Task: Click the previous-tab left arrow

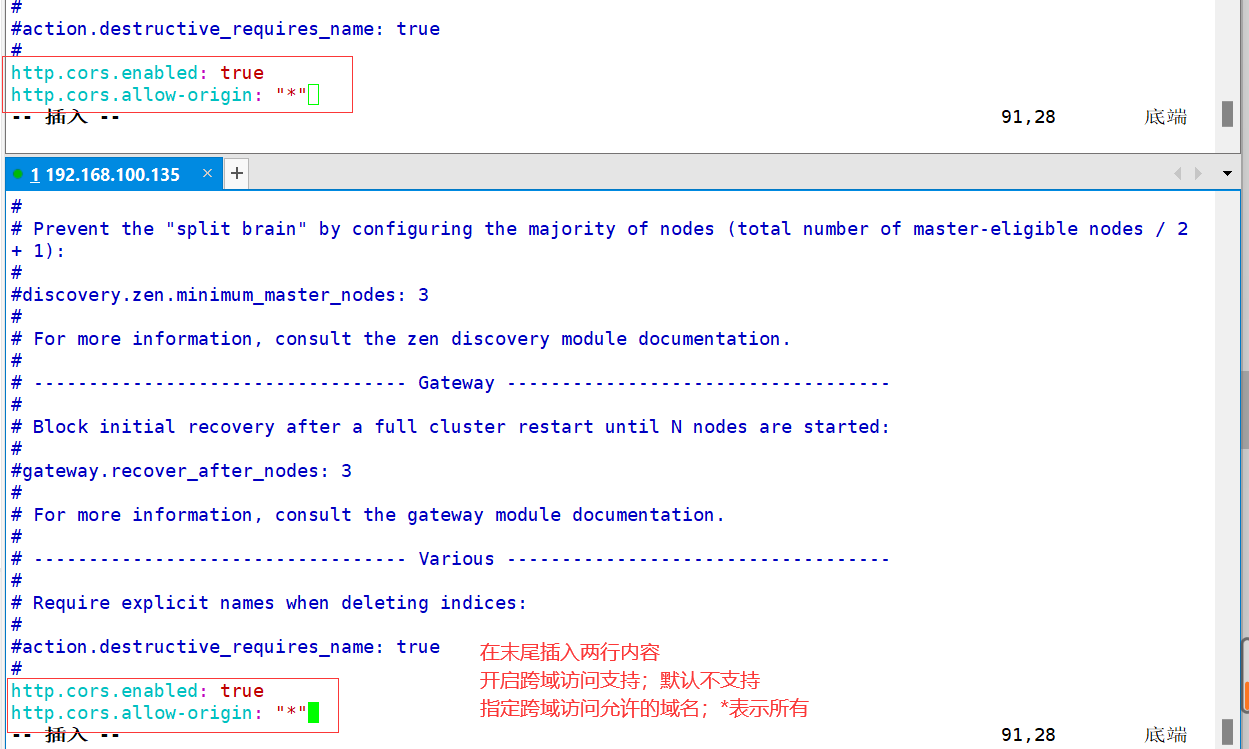Action: (1178, 173)
